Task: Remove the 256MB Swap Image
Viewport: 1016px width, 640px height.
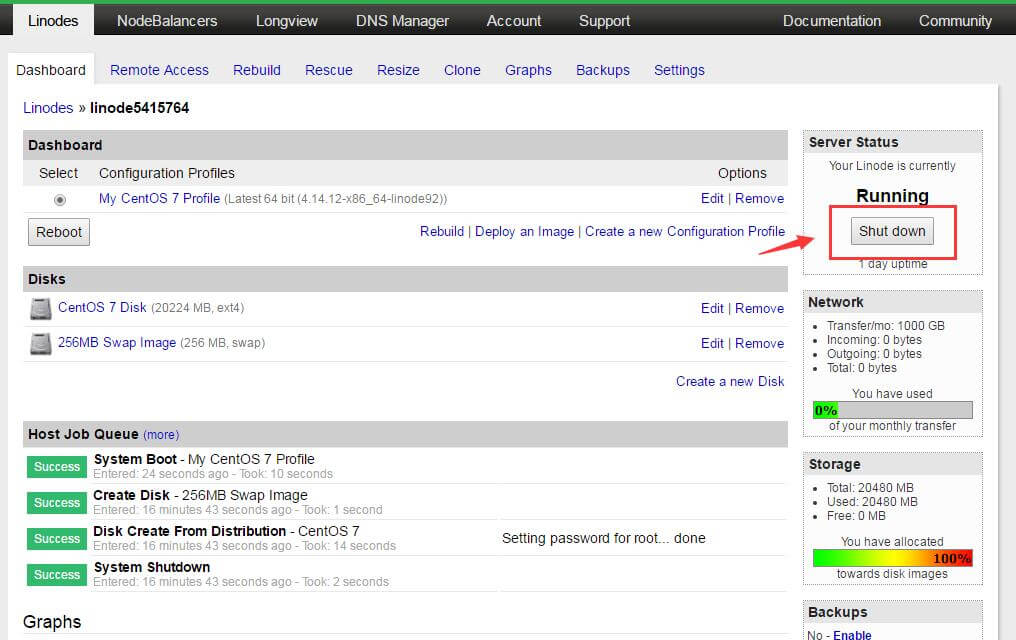Action: click(759, 343)
